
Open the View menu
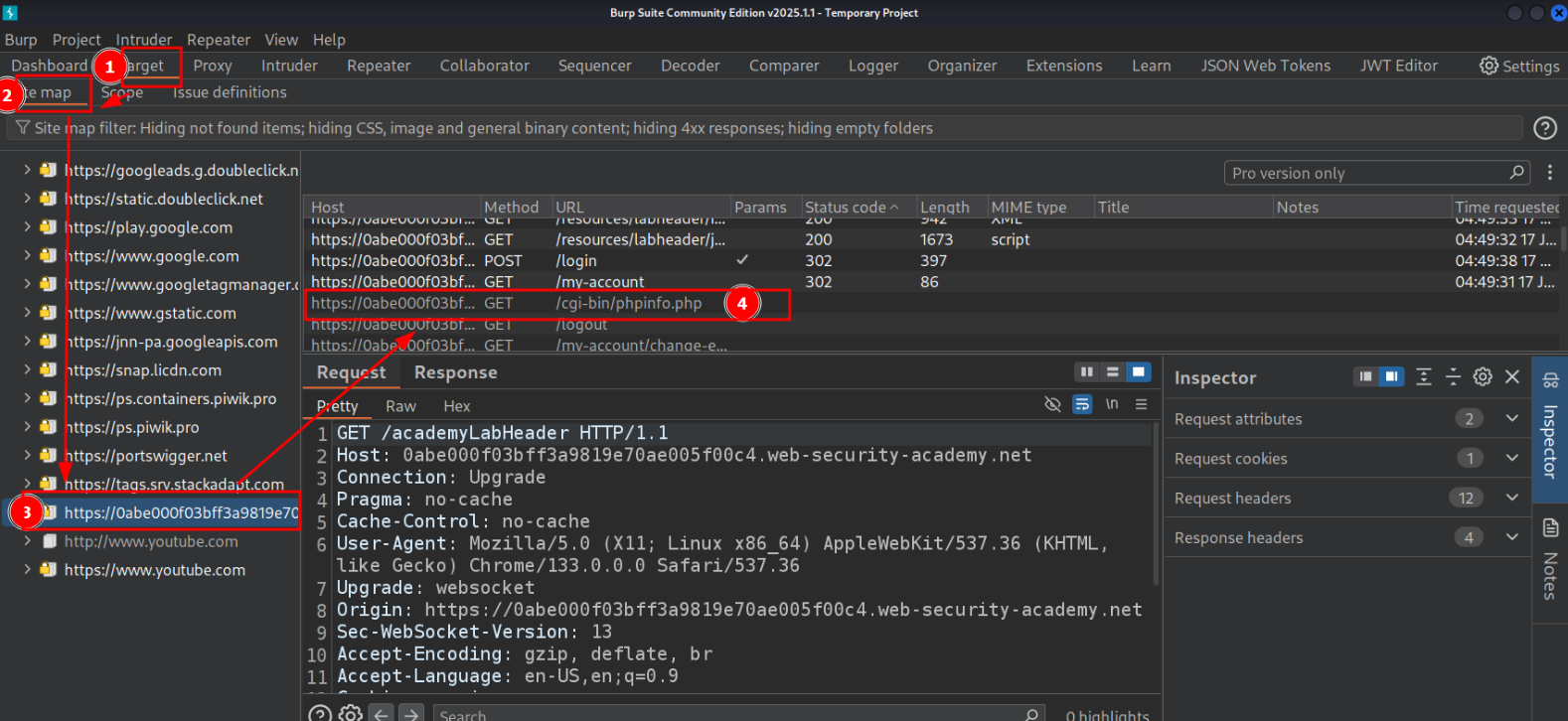click(x=281, y=40)
